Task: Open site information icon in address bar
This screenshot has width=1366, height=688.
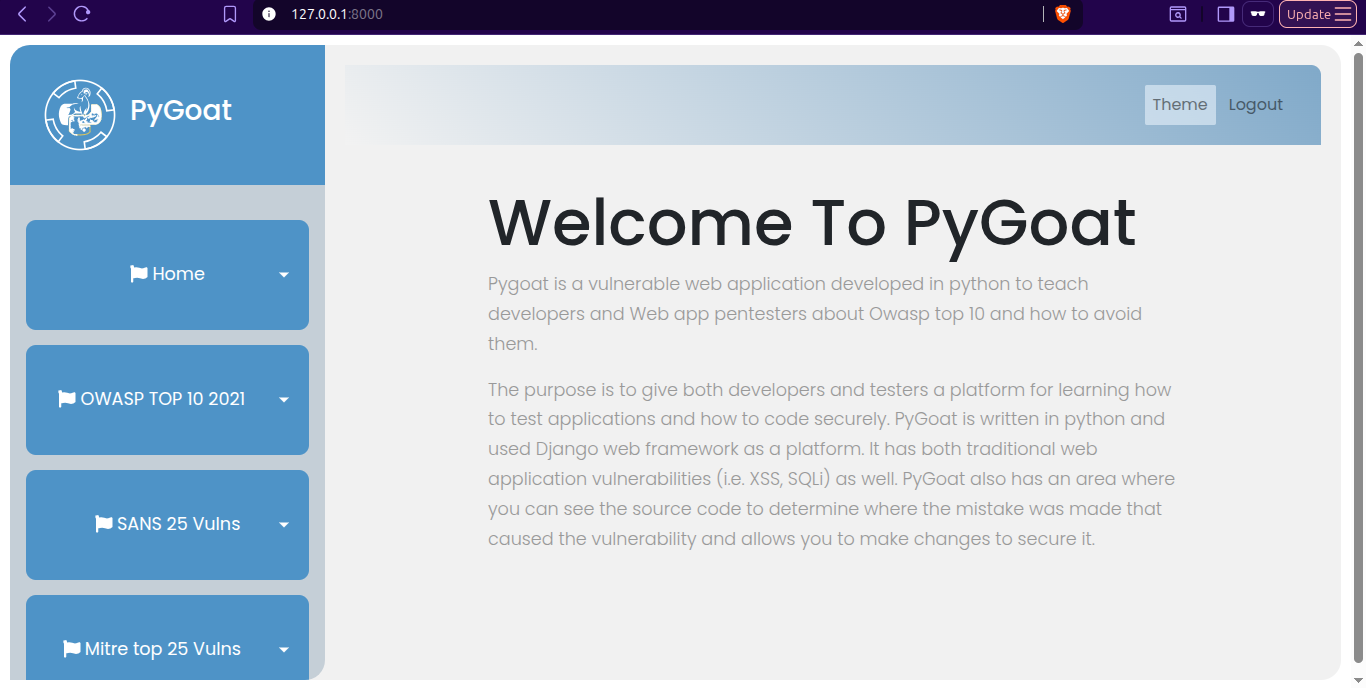Action: (x=268, y=14)
